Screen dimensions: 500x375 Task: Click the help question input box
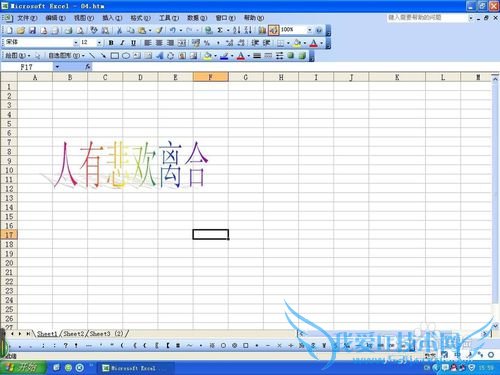[428, 17]
